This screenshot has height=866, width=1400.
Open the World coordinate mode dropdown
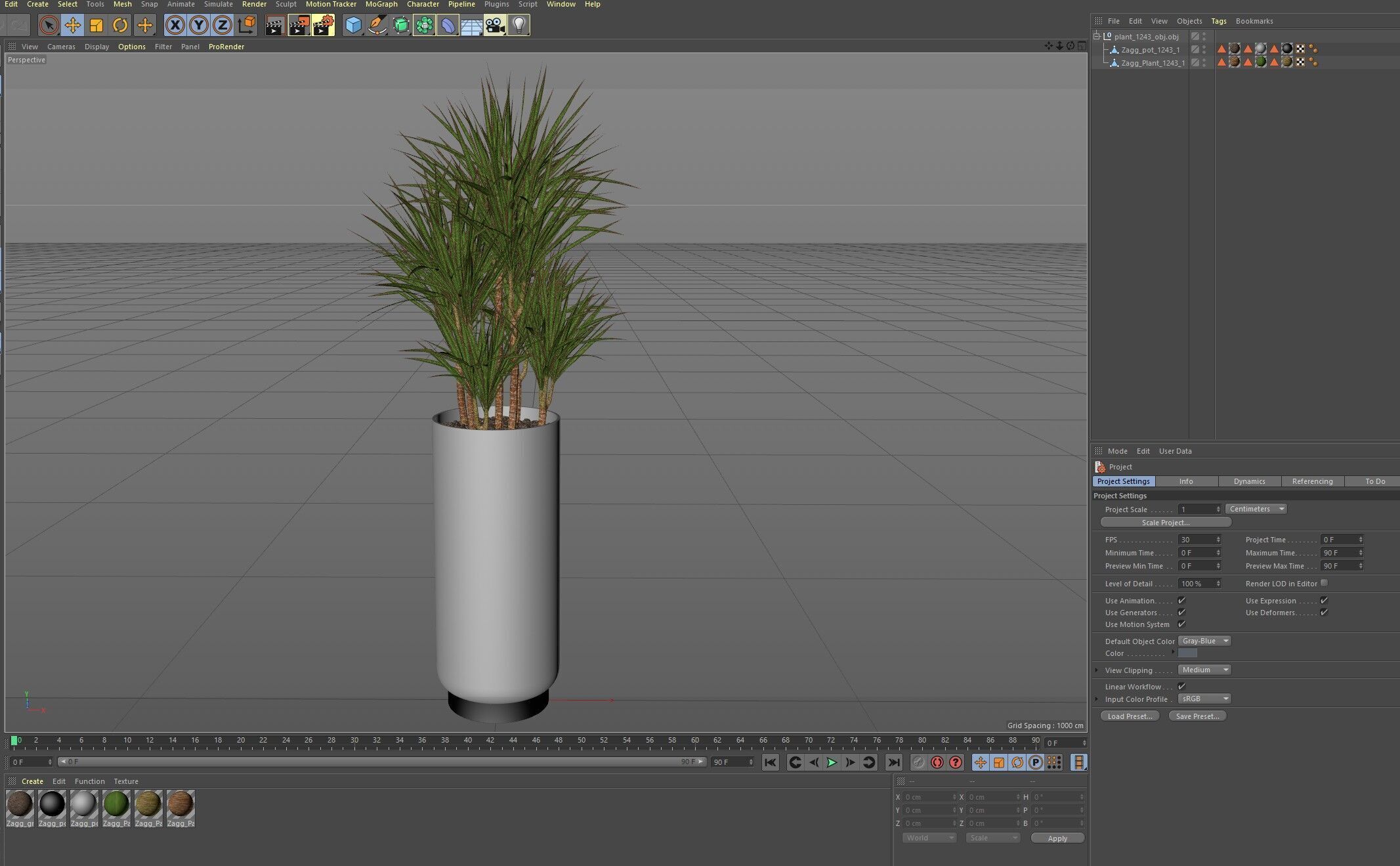[929, 838]
